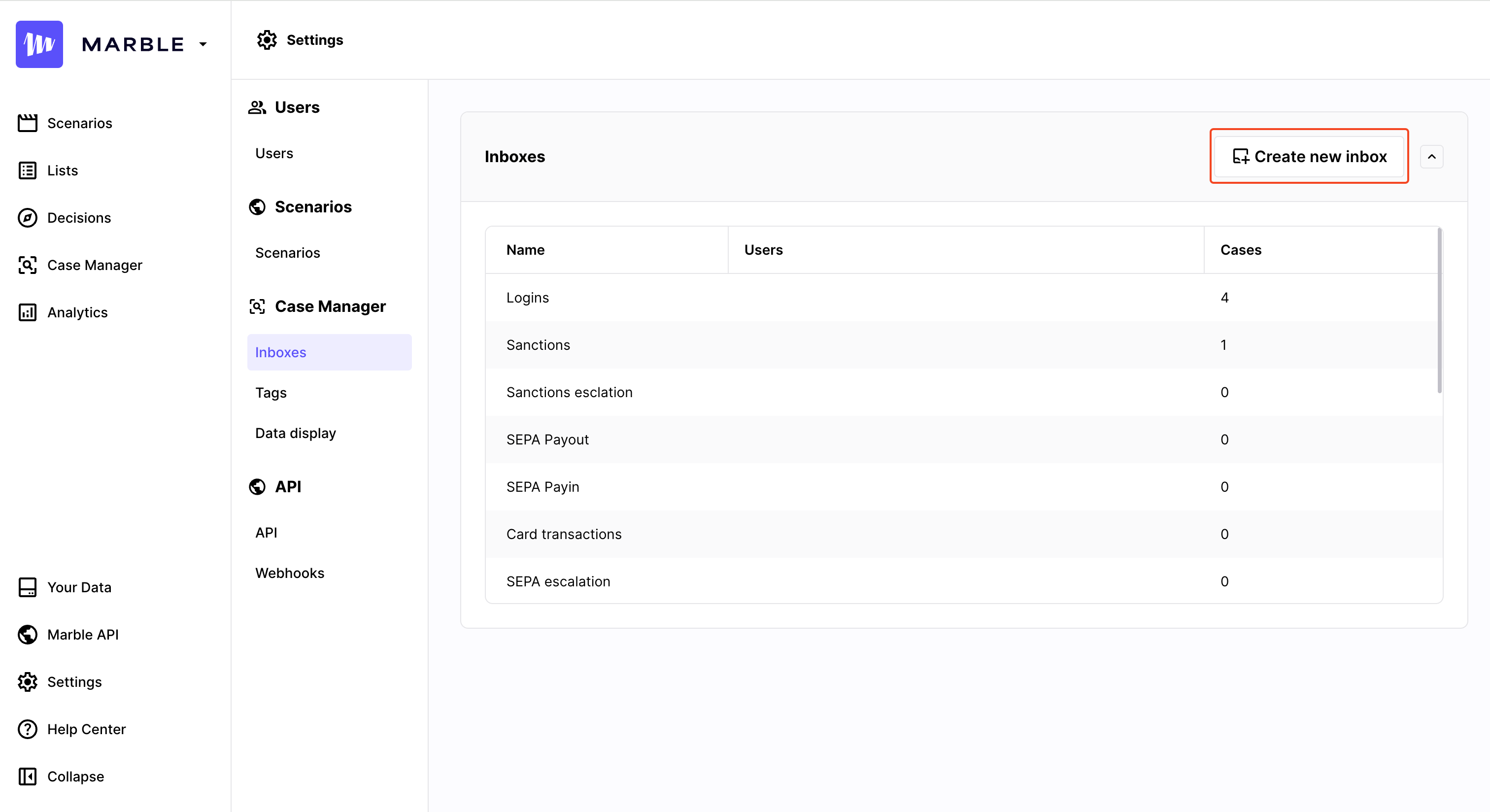Open Decisions using the compass icon

coord(27,217)
